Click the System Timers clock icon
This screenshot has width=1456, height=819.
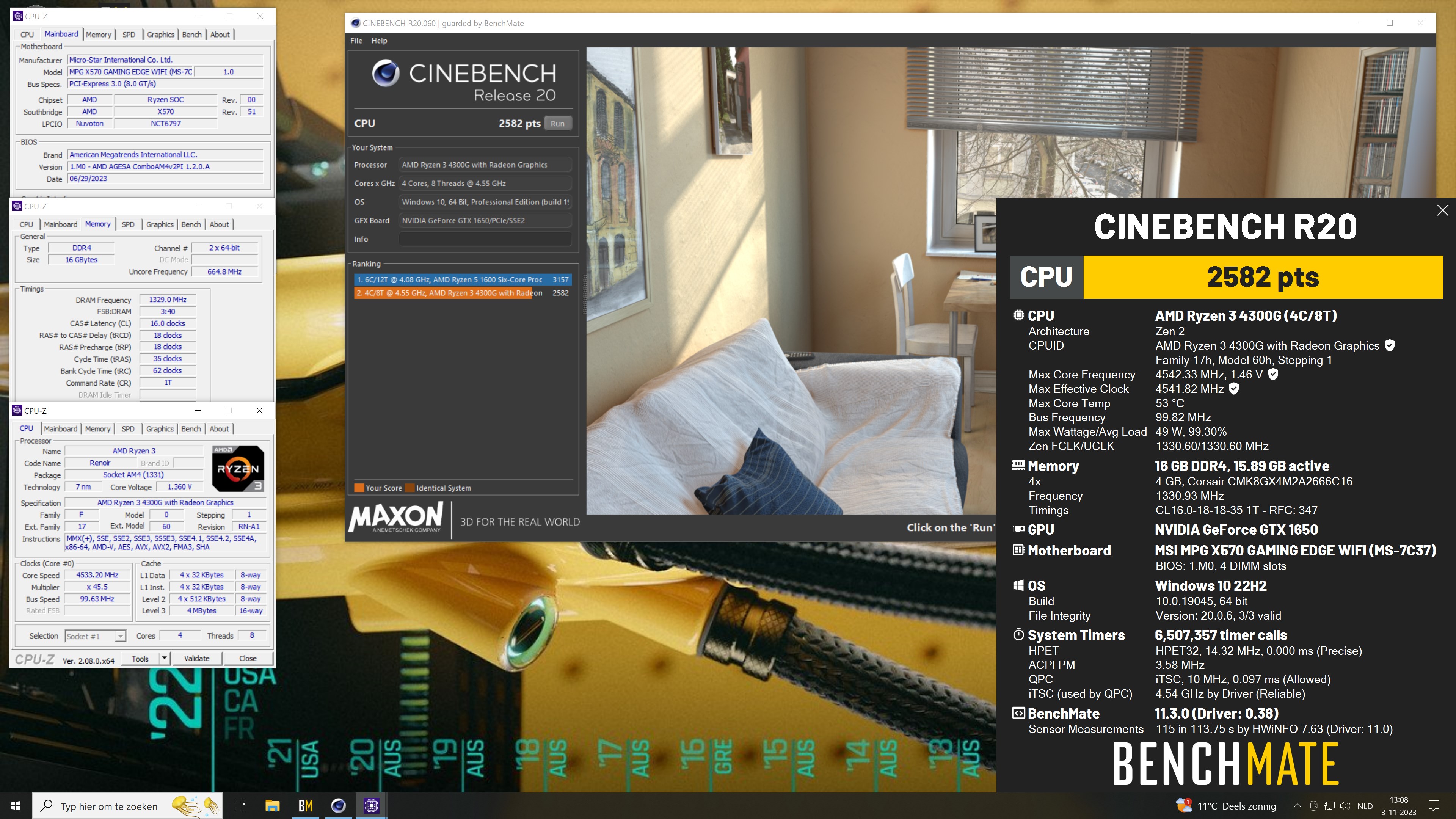click(x=1018, y=634)
